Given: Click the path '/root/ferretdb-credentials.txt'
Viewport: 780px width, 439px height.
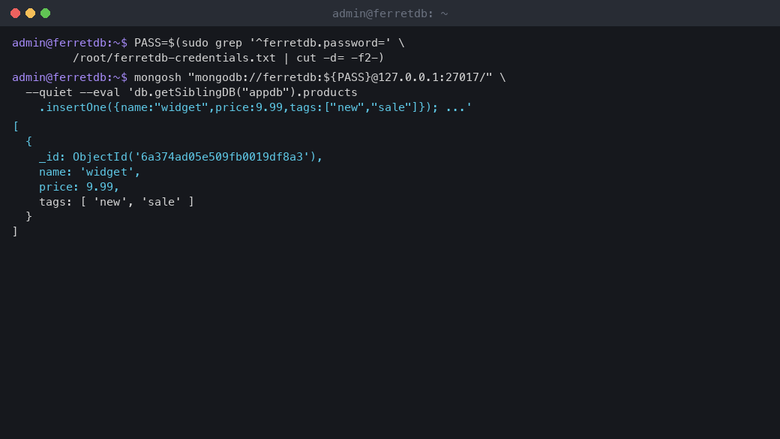Looking at the screenshot, I should [x=174, y=58].
